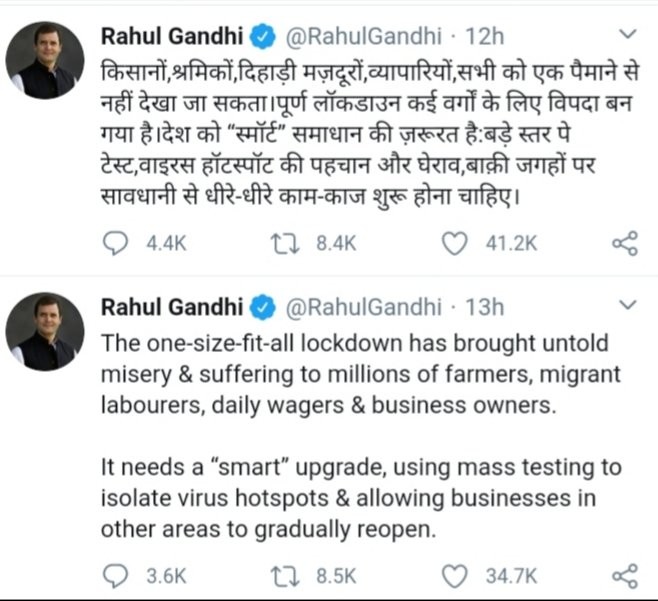Open Rahul Gandhi's profile photo on second tweet
658x601 pixels.
pos(45,332)
